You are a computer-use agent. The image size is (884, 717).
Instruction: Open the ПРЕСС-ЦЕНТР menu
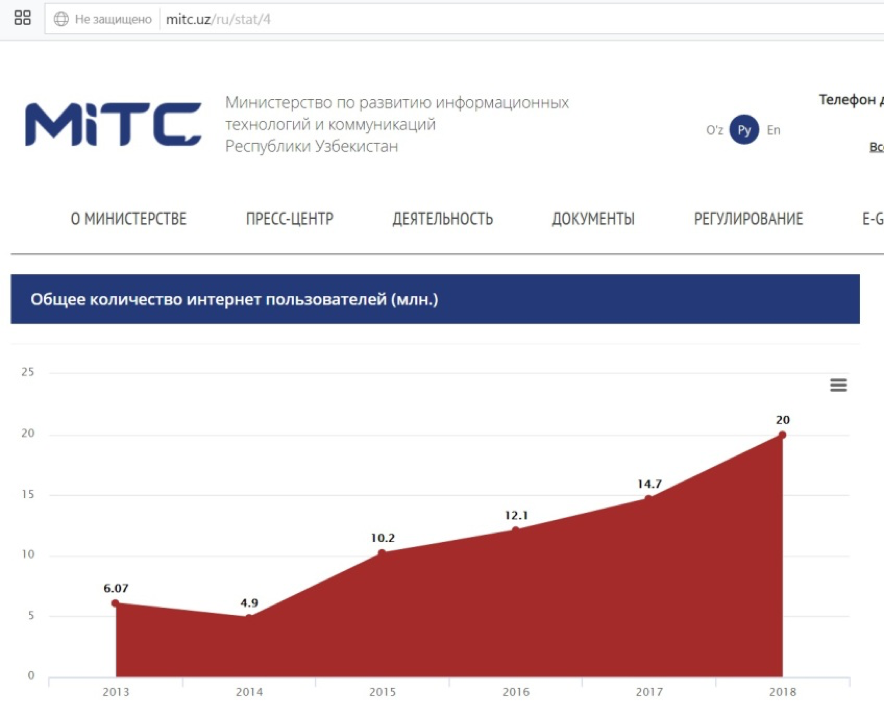[x=289, y=219]
